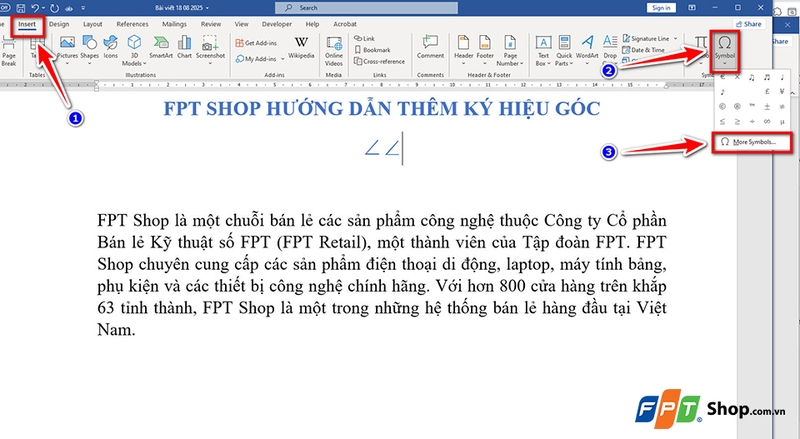
Task: Undo the last action
Action: [35, 8]
